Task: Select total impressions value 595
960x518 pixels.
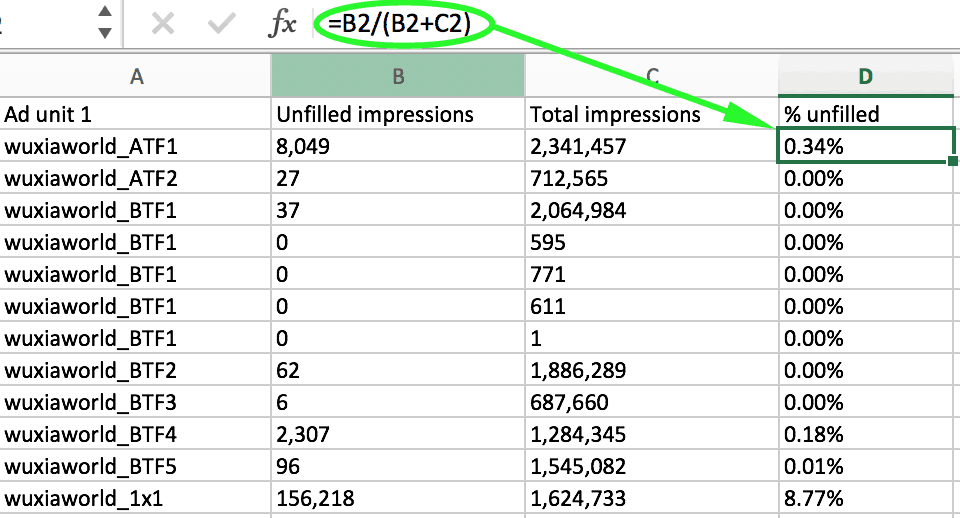Action: (x=652, y=242)
